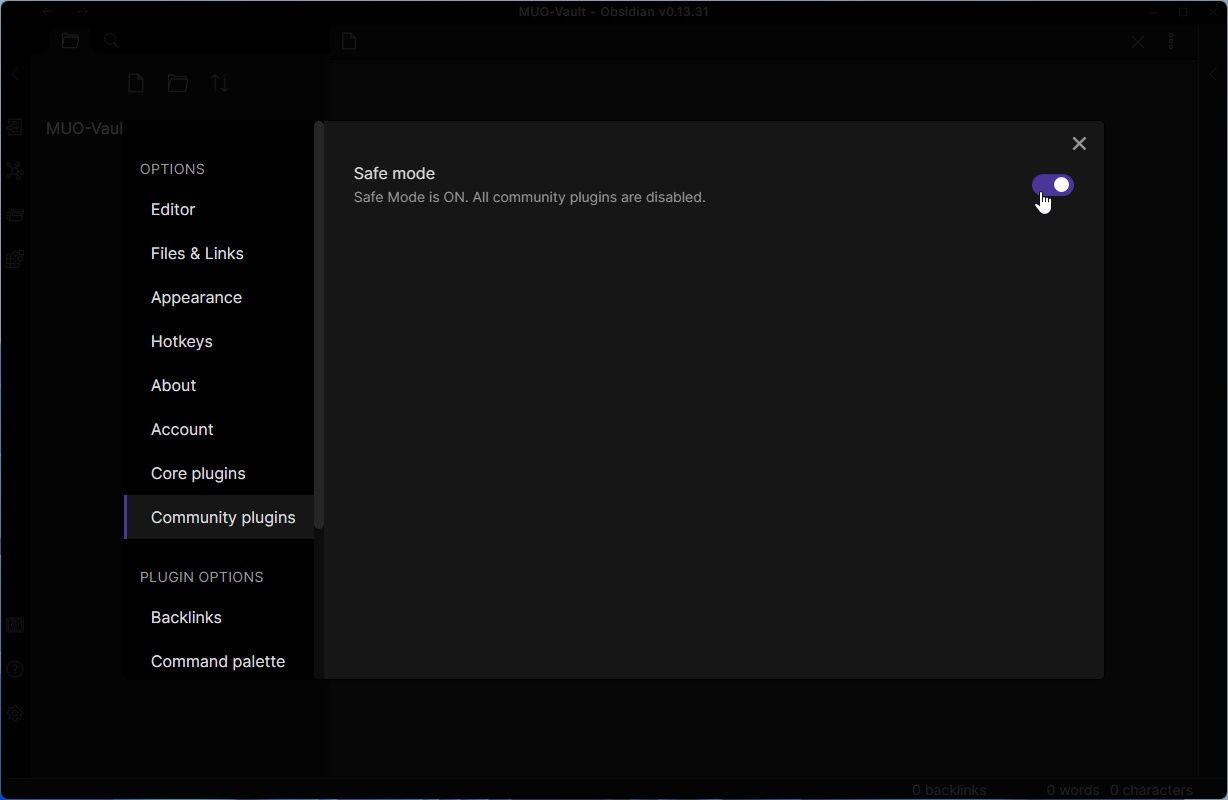
Task: Open settings using the gear icon
Action: pos(15,713)
